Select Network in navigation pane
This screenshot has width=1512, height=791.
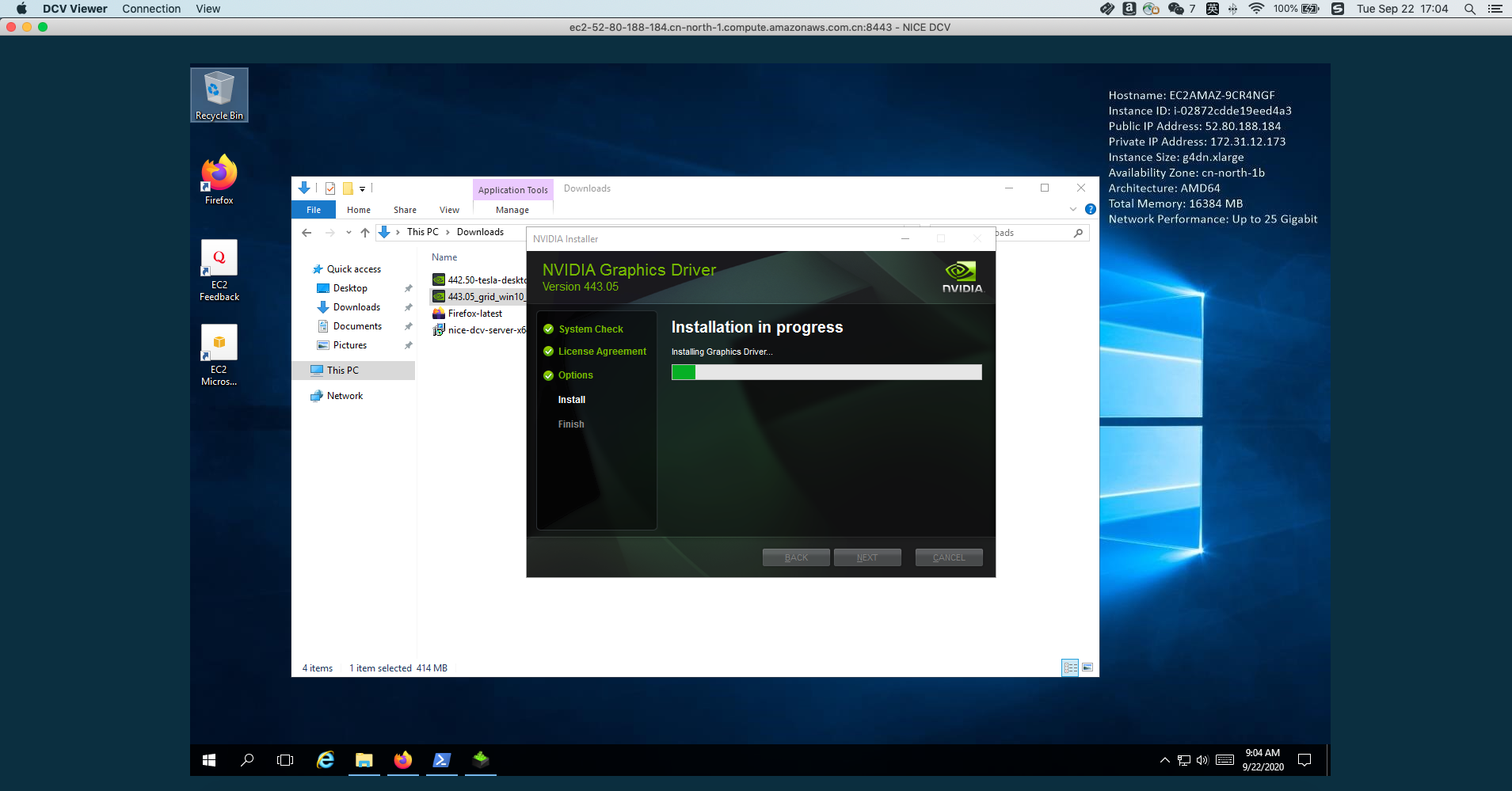345,396
